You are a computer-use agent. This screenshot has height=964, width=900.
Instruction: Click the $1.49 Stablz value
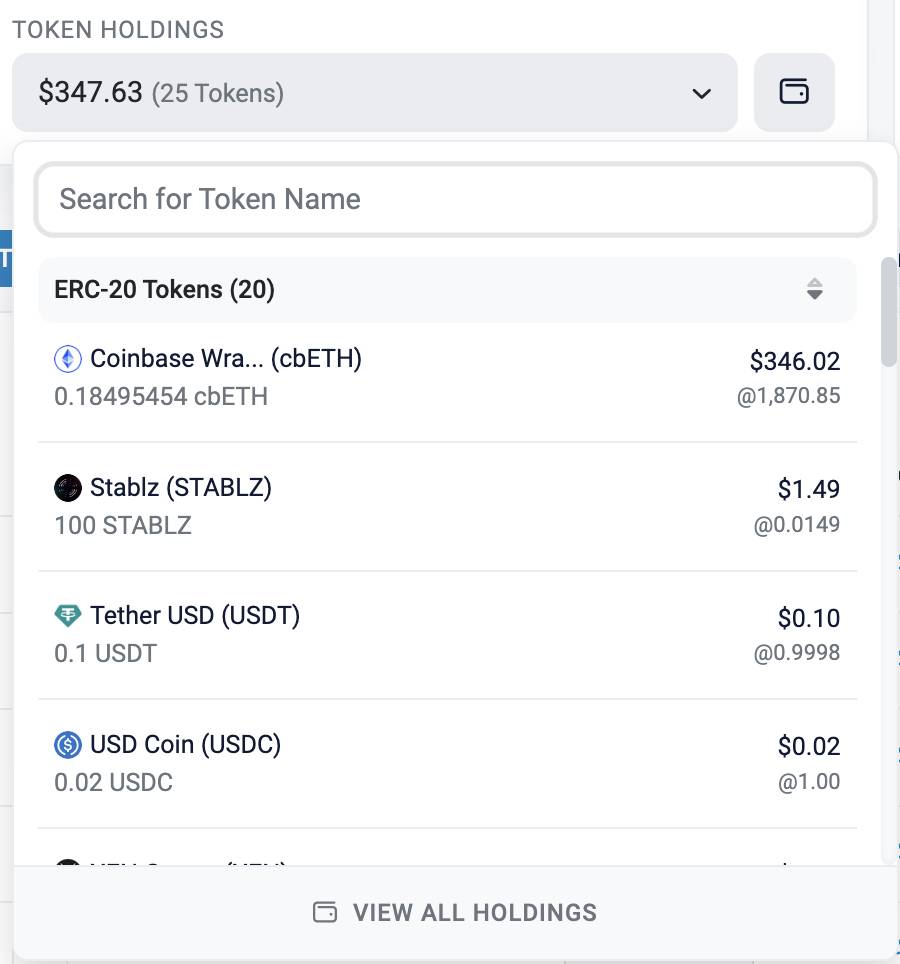[808, 489]
